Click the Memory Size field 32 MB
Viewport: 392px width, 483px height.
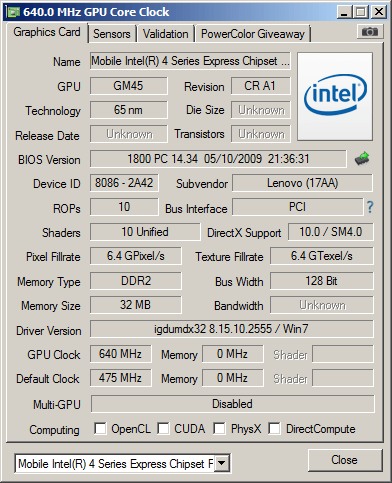tap(136, 305)
